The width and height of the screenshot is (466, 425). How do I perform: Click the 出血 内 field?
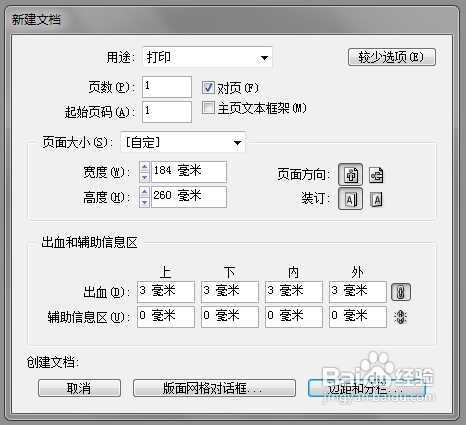click(x=294, y=292)
